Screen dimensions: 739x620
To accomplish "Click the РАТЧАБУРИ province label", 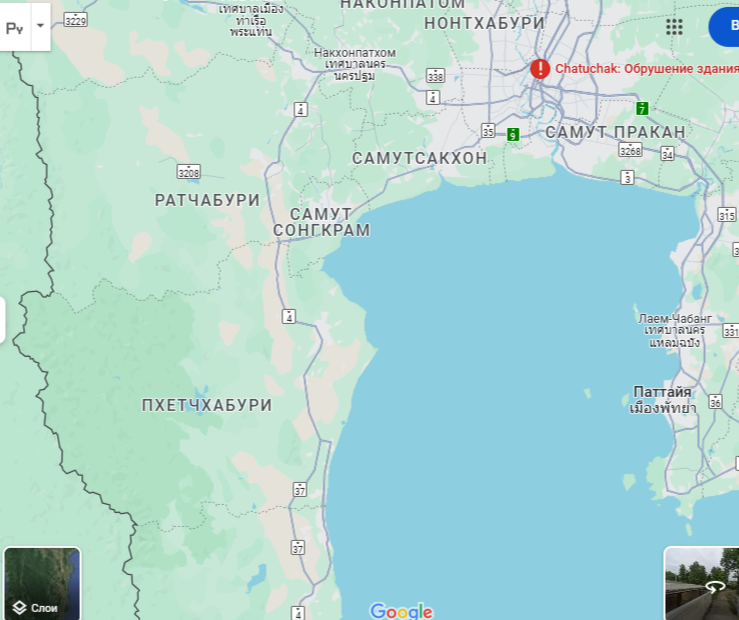I will pos(207,200).
